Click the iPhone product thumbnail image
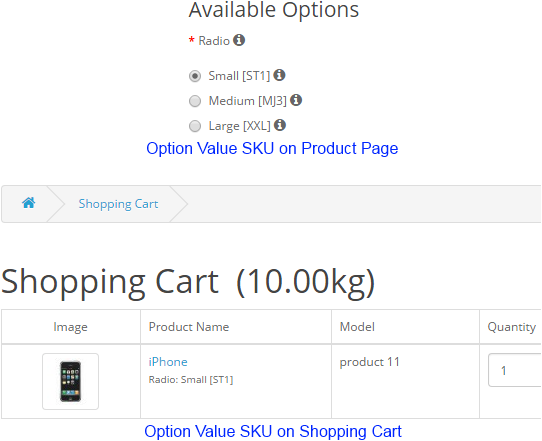Screen dimensions: 542x441 (x=71, y=382)
